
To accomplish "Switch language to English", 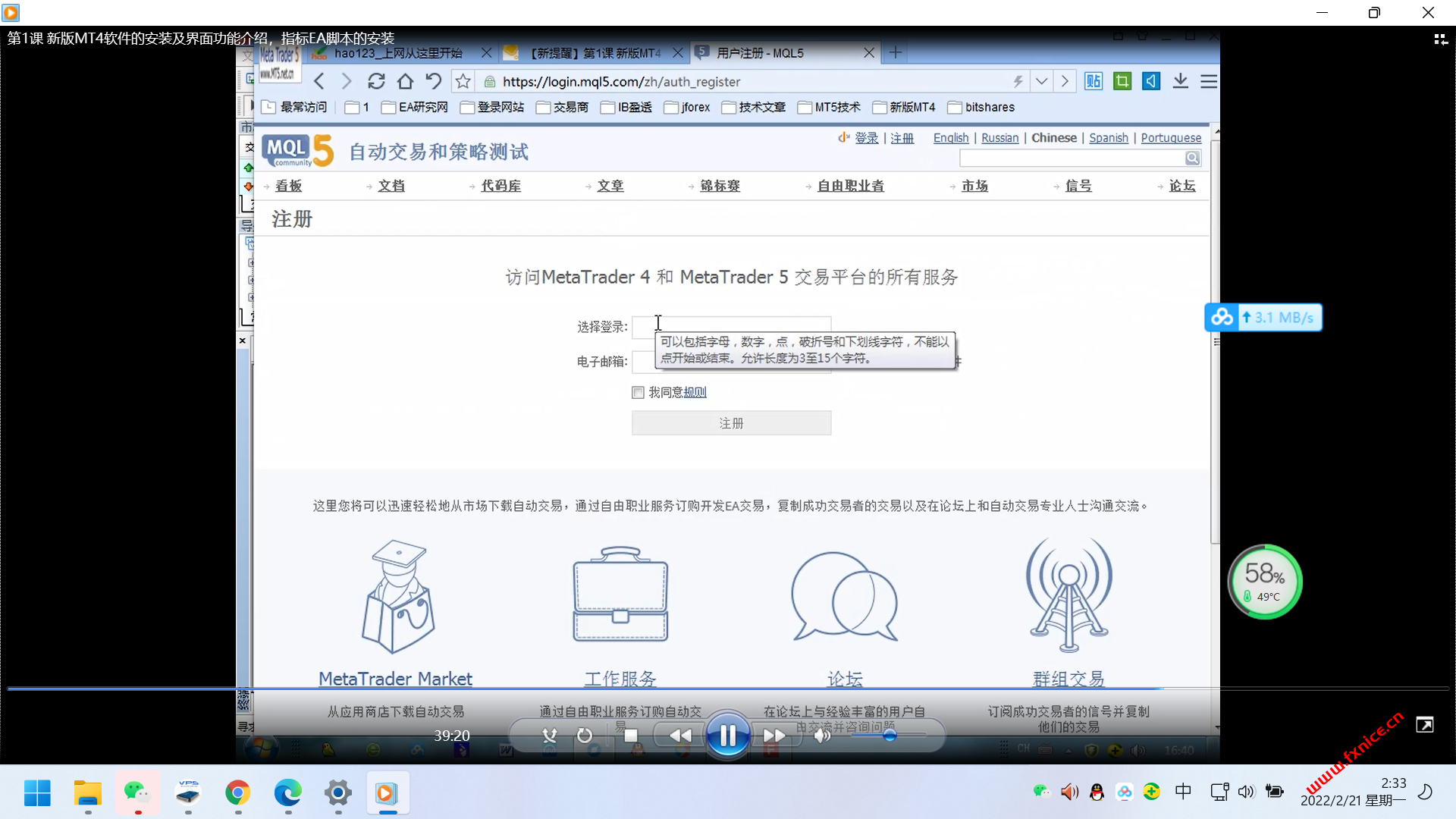I will (x=951, y=138).
